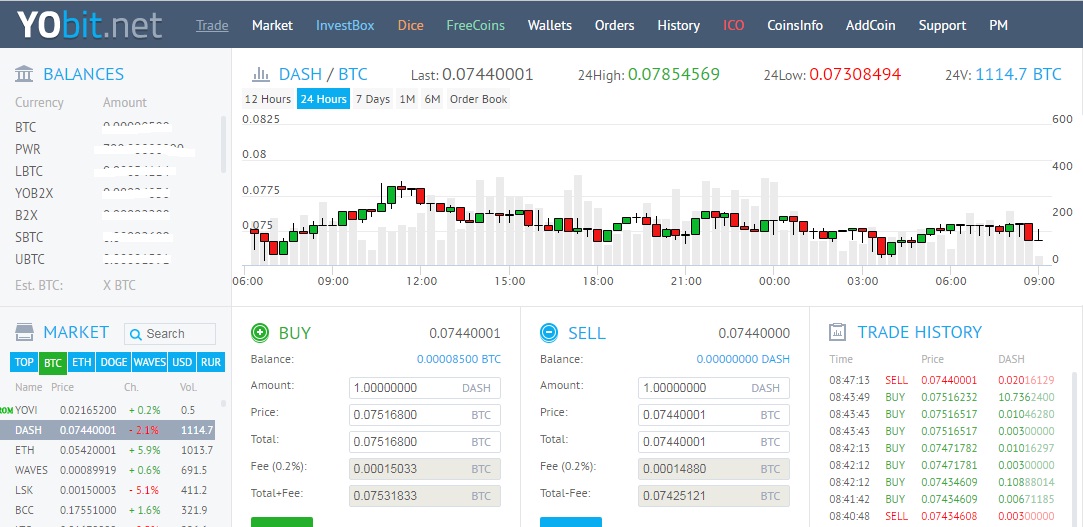Click the Sell balance 0.00000000 DASH link
The height and width of the screenshot is (527, 1083).
[743, 359]
